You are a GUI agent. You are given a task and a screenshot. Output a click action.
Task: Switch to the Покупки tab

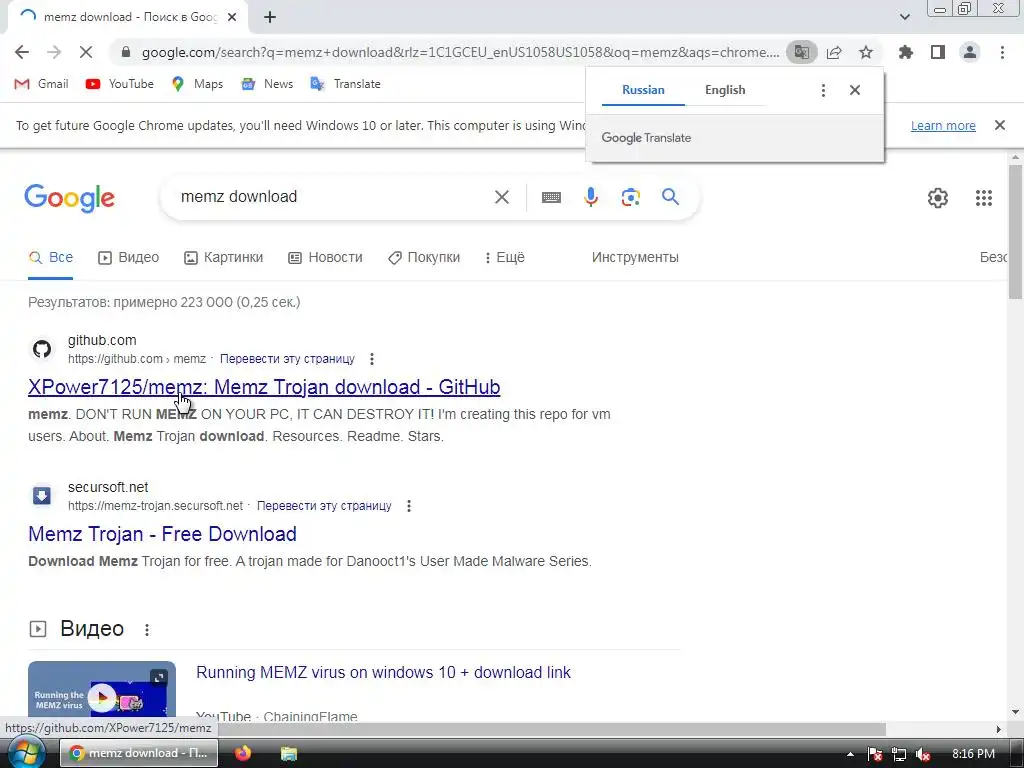tap(424, 257)
